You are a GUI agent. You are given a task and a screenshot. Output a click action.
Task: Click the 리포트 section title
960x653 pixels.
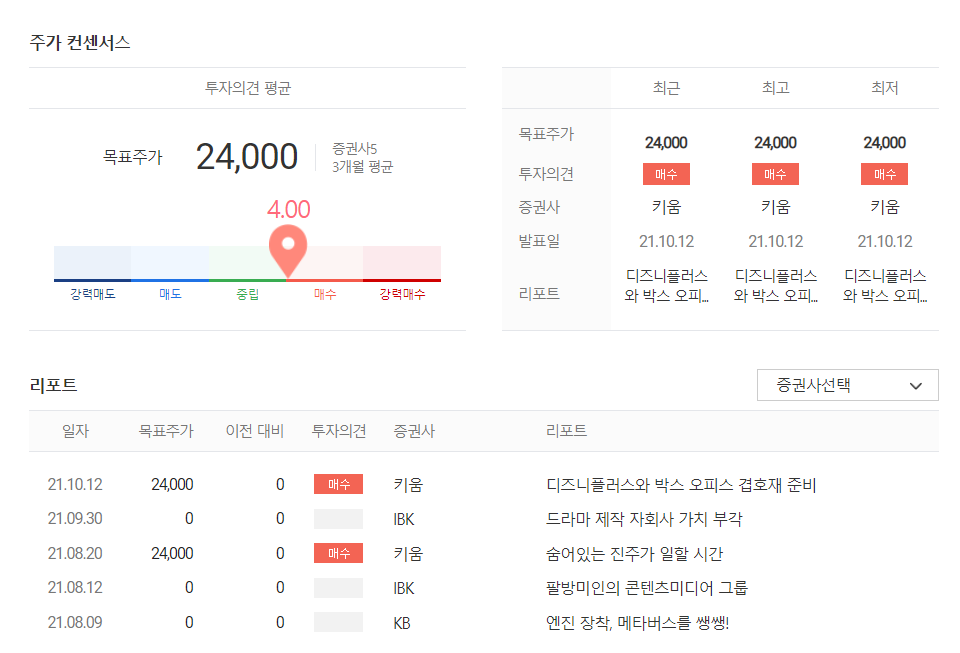pos(53,385)
